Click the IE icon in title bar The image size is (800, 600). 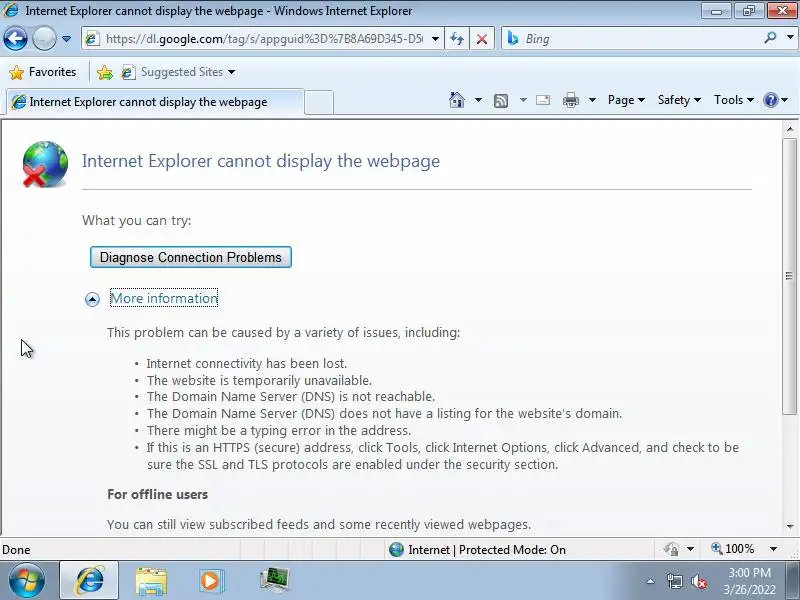tap(11, 10)
